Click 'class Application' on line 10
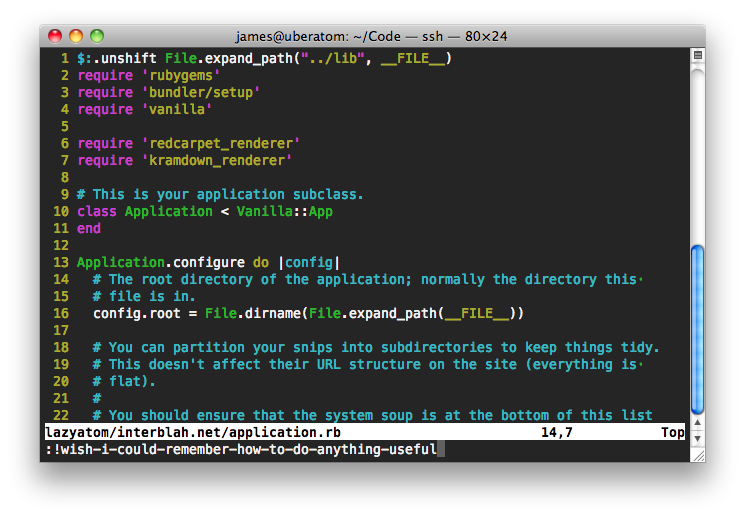This screenshot has height=517, width=745. pyautogui.click(x=145, y=211)
